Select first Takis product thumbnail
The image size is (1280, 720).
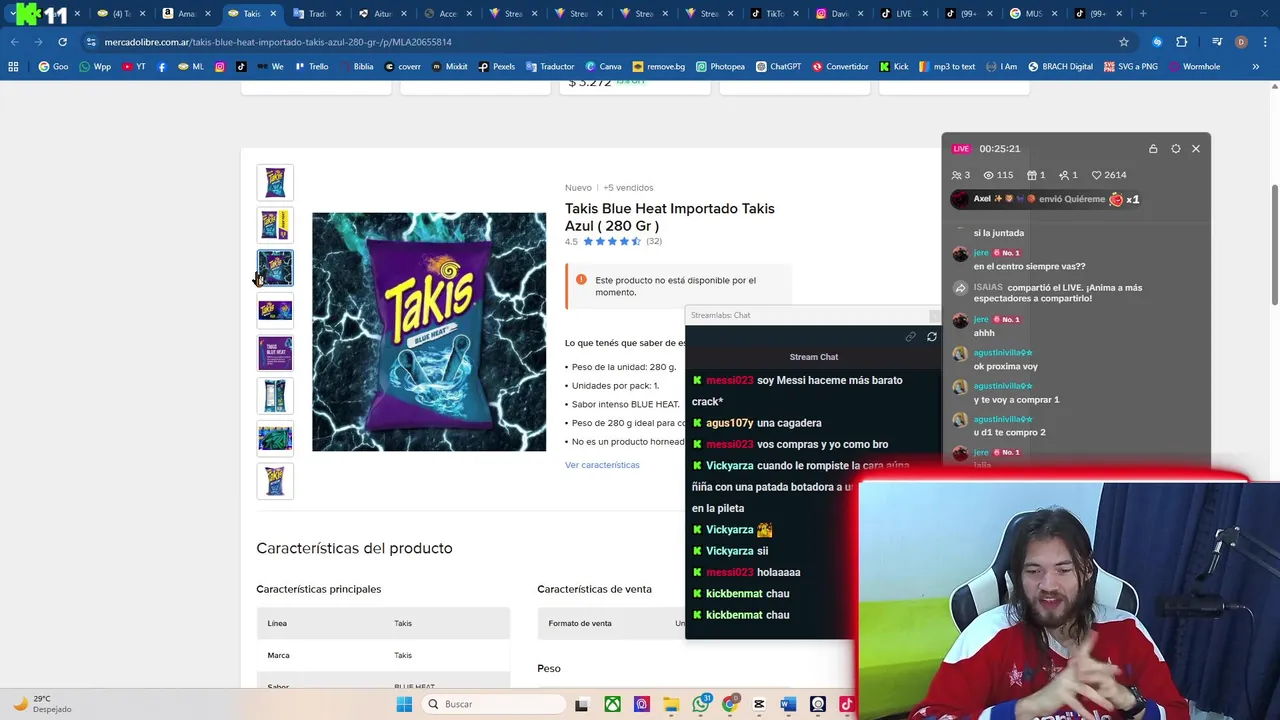[x=275, y=182]
